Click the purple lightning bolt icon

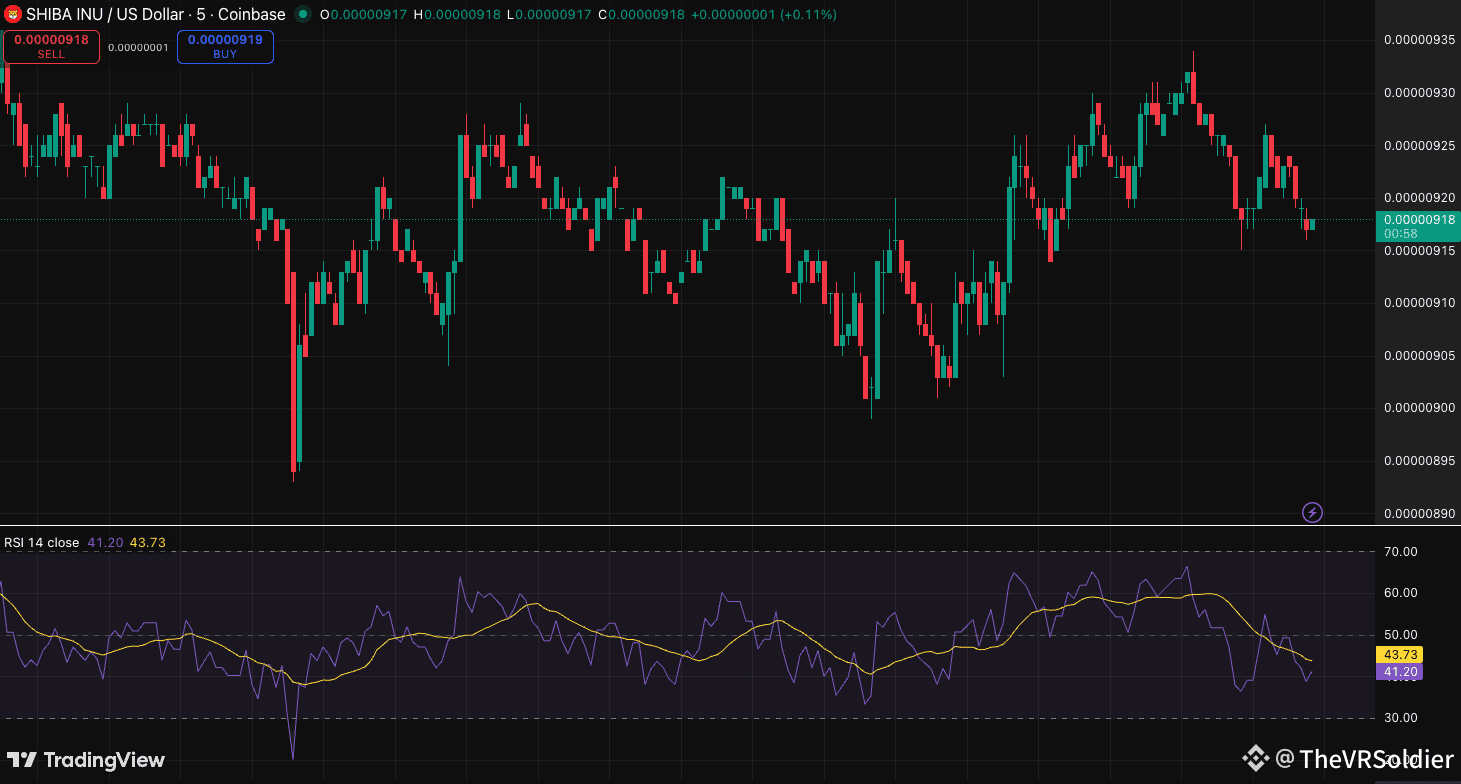1312,513
